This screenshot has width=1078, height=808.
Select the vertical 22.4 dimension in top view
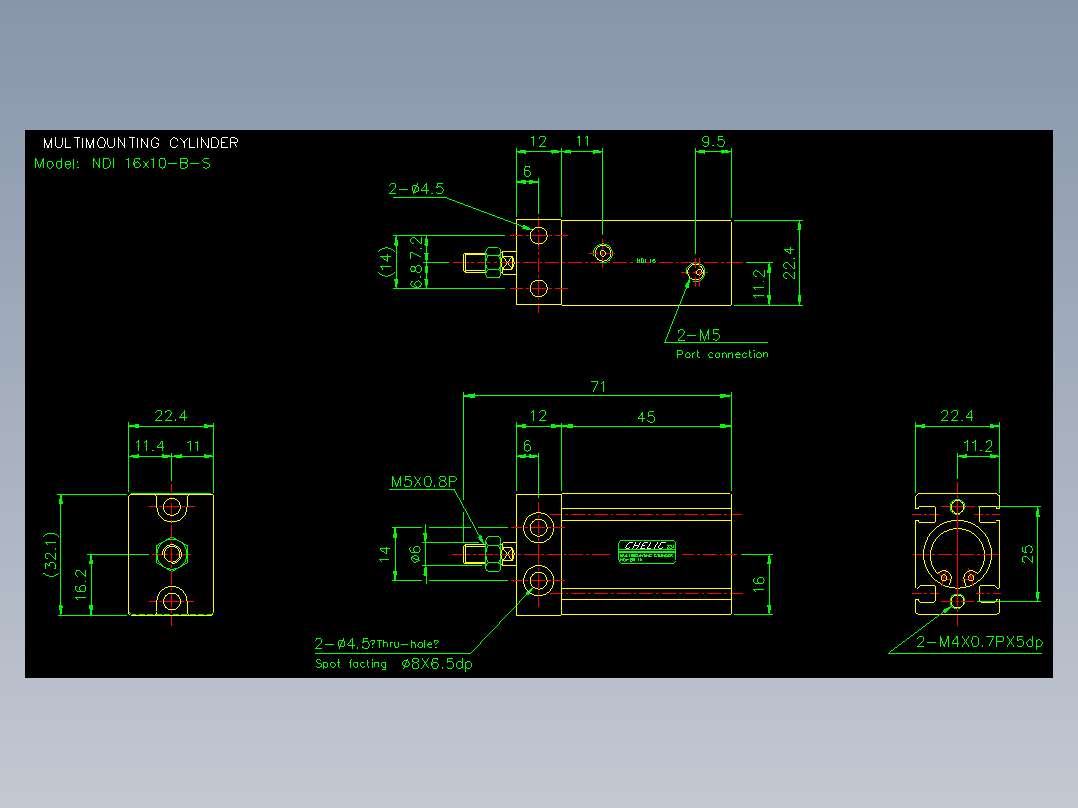(789, 263)
